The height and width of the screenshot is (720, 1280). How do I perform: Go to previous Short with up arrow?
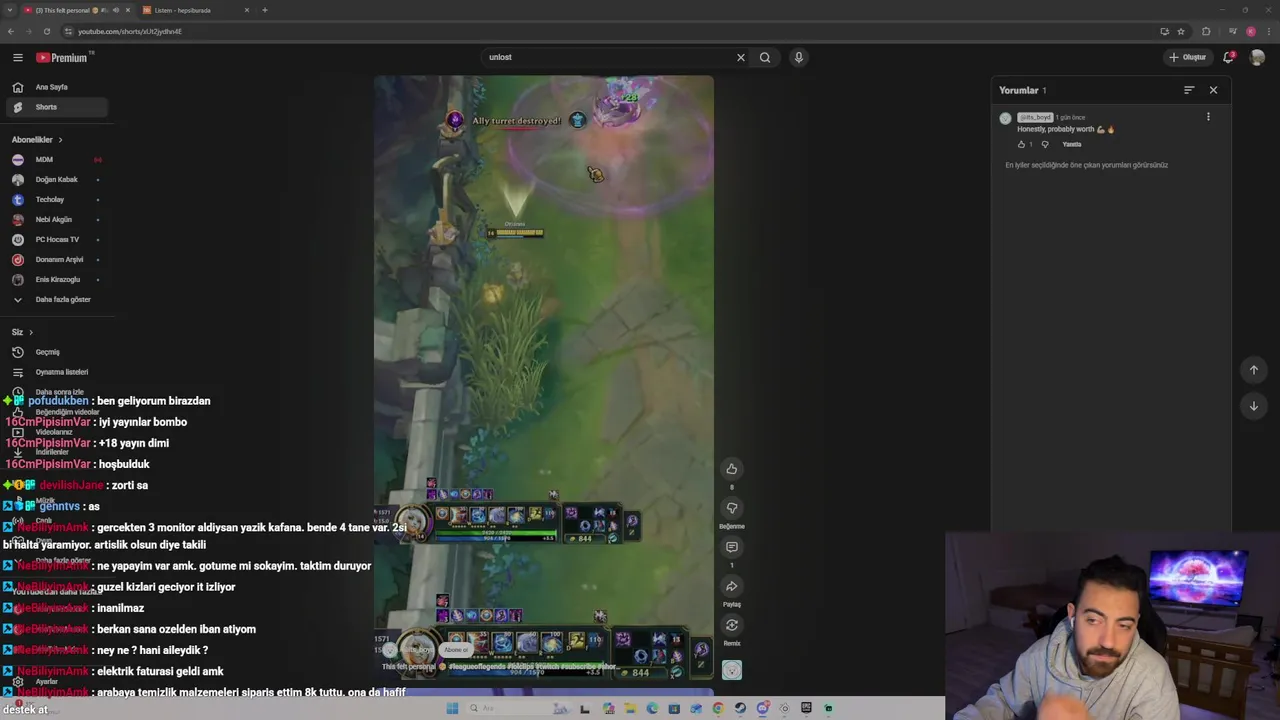tap(1254, 370)
